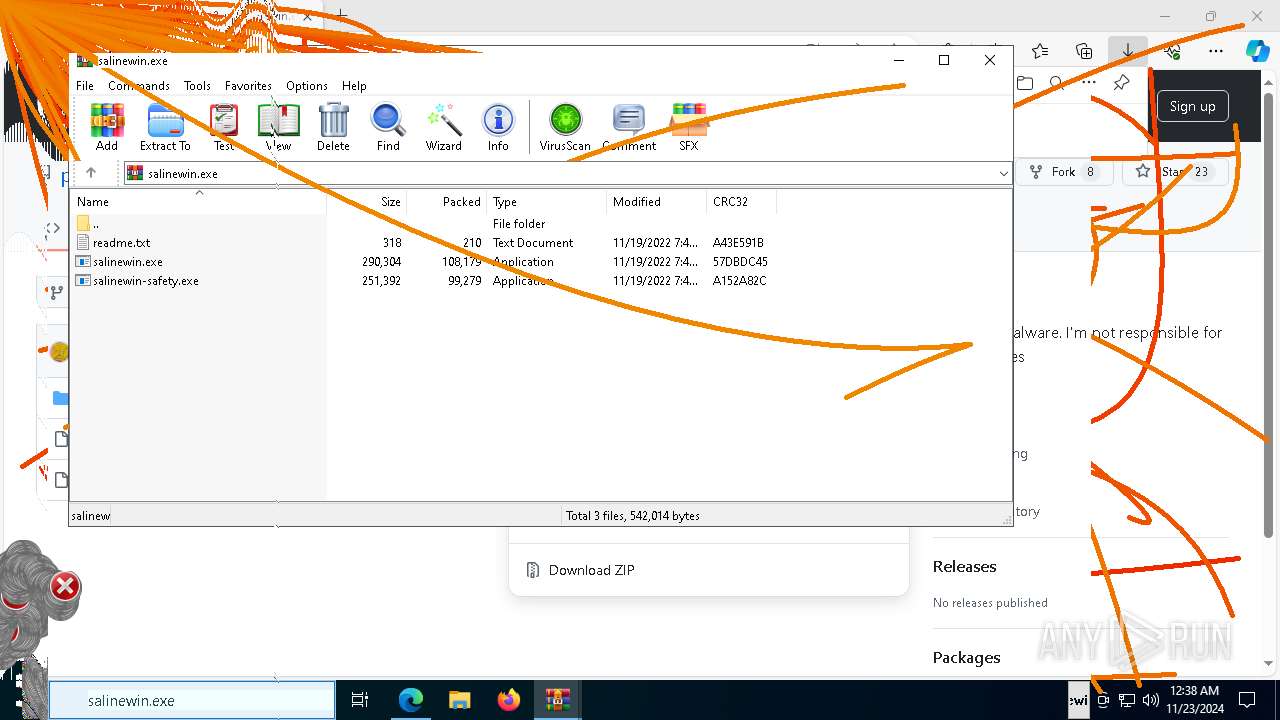Open the Copilot icon in Edge
Image resolution: width=1280 pixels, height=720 pixels.
coord(1257,51)
